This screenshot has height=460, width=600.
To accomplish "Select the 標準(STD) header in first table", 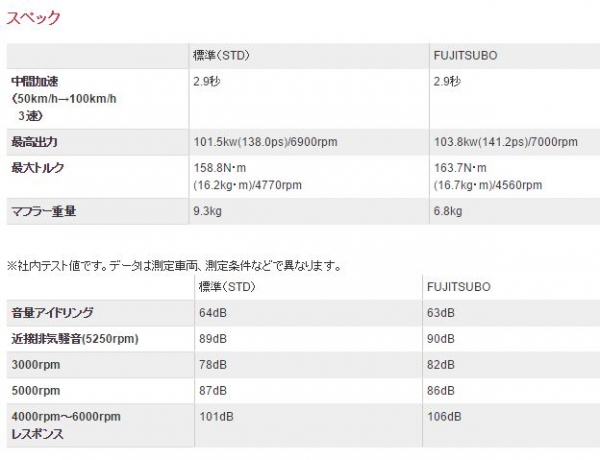I will tap(221, 56).
